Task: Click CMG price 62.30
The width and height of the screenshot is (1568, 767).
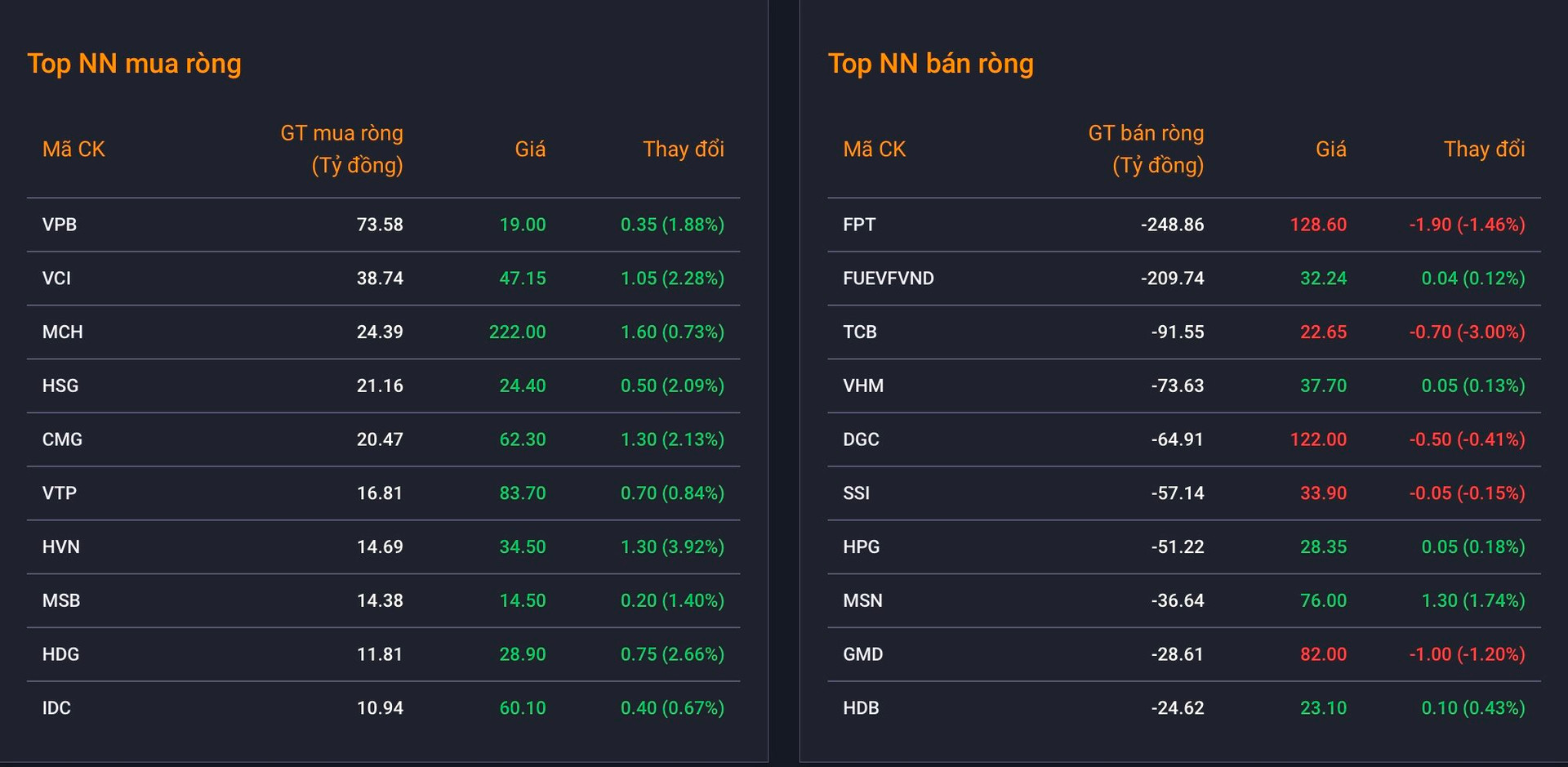Action: [523, 439]
